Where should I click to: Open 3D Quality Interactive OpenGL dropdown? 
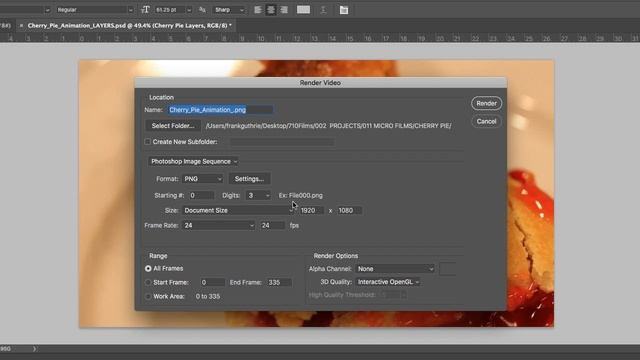[x=388, y=282]
